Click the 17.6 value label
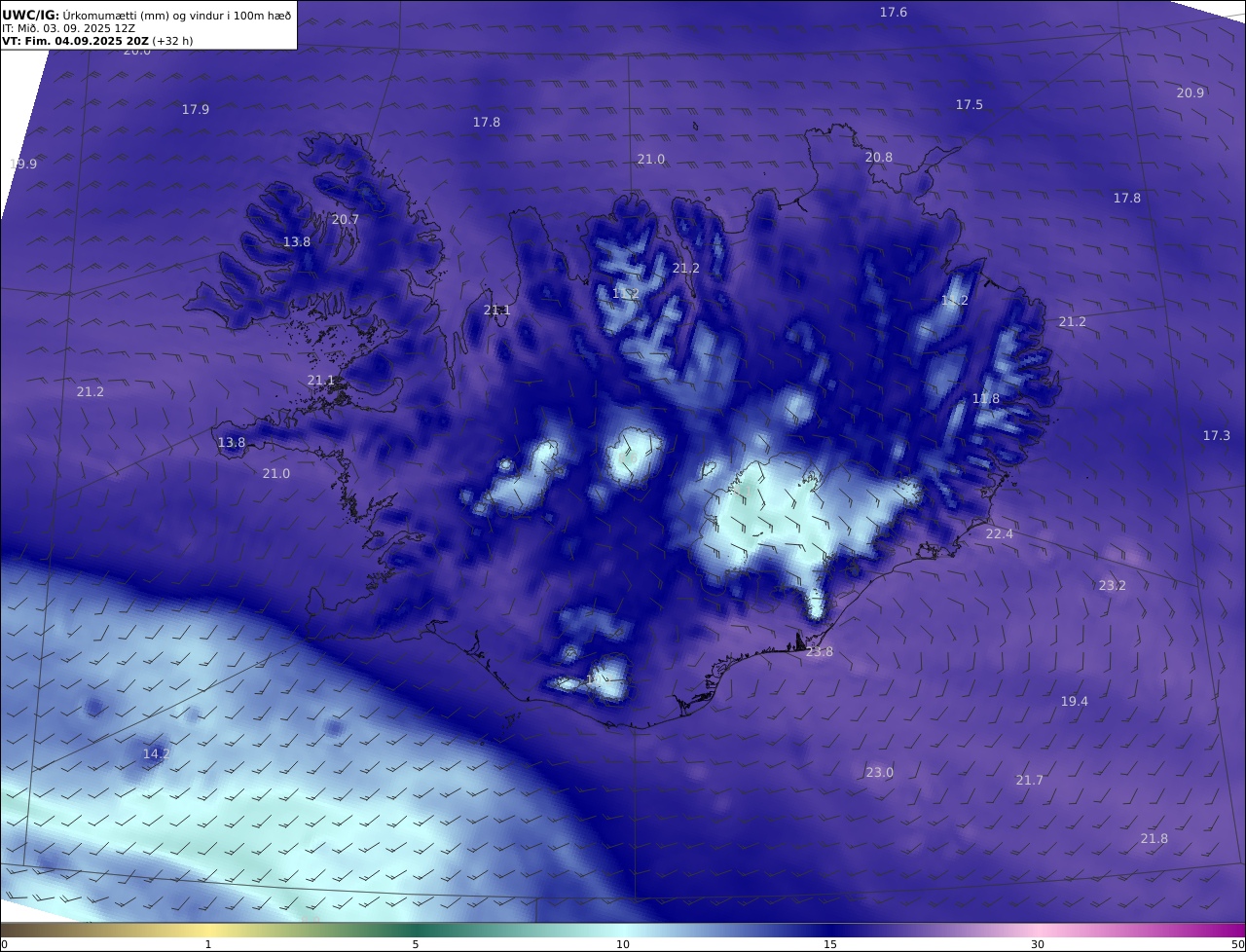Viewport: 1246px width, 952px height. point(894,12)
